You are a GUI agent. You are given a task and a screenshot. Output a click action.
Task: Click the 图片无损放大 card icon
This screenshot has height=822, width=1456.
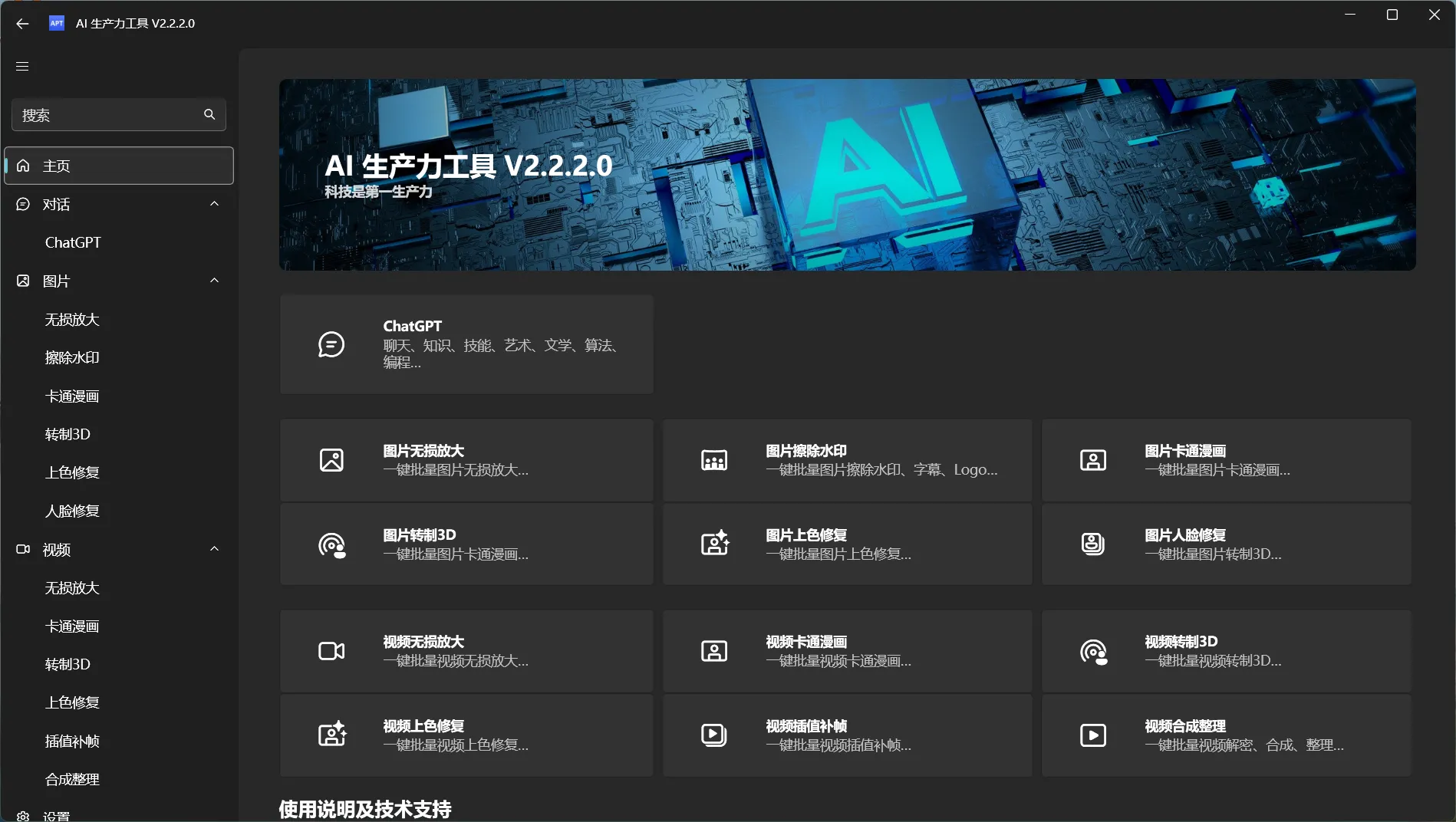click(x=331, y=460)
